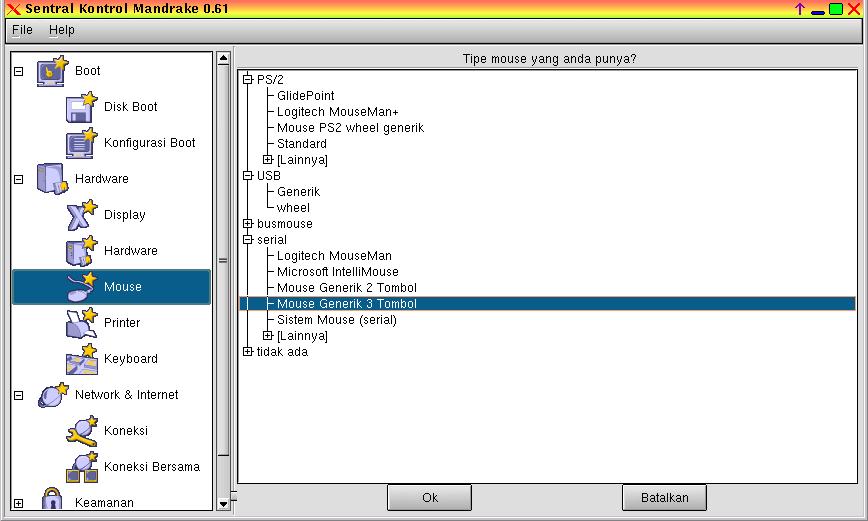This screenshot has width=868, height=521.
Task: Open the Hardware sub-item icon
Action: (x=81, y=251)
